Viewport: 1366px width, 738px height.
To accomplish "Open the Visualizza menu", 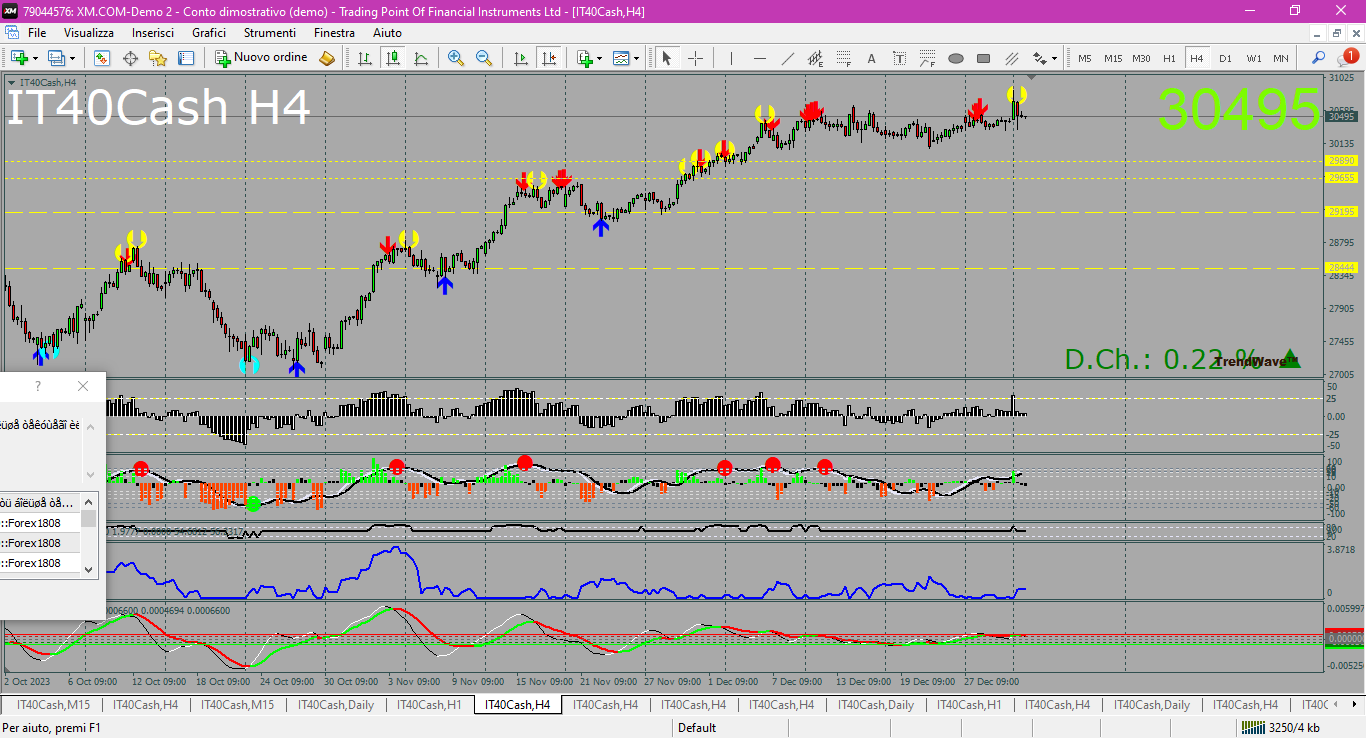I will [89, 33].
